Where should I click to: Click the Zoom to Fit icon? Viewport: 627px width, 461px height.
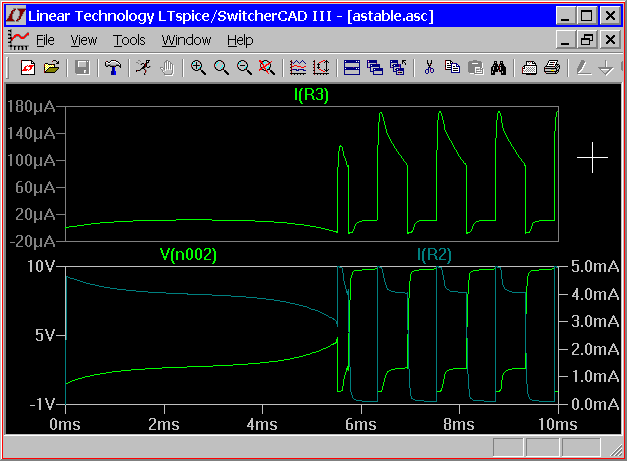(x=266, y=68)
